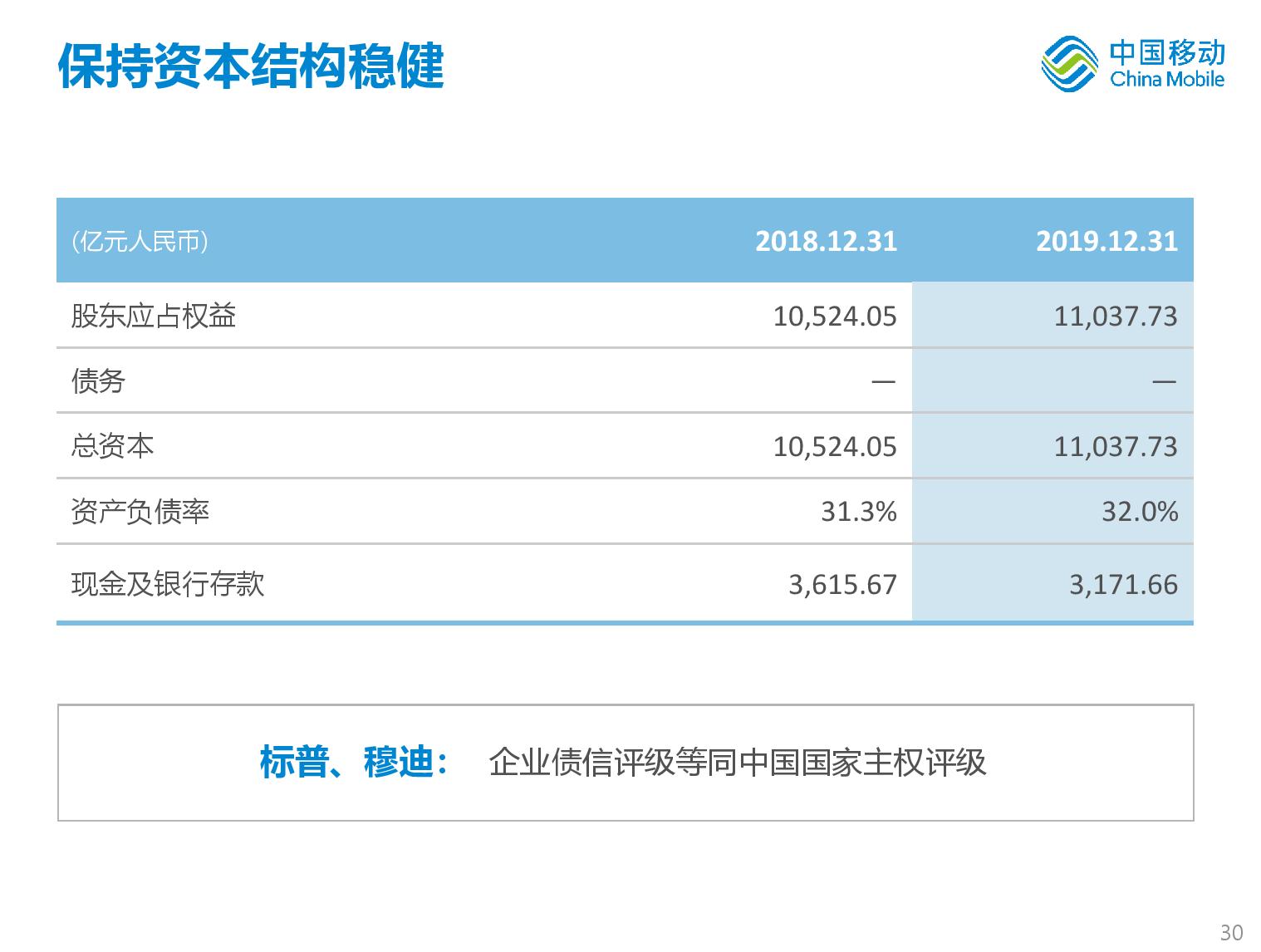Image resolution: width=1261 pixels, height=952 pixels.
Task: Click the 32.0% ratio value
Action: [1140, 512]
